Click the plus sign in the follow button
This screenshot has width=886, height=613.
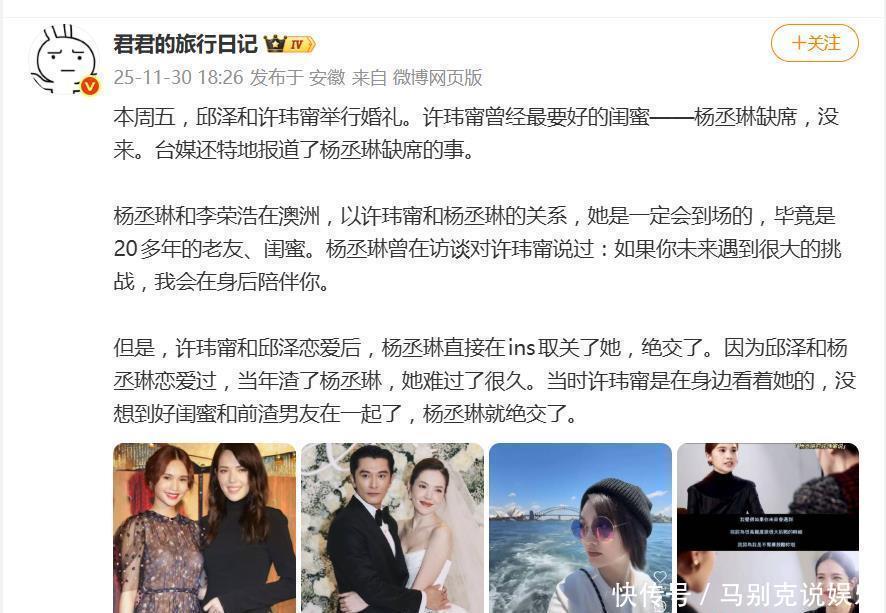pos(798,43)
